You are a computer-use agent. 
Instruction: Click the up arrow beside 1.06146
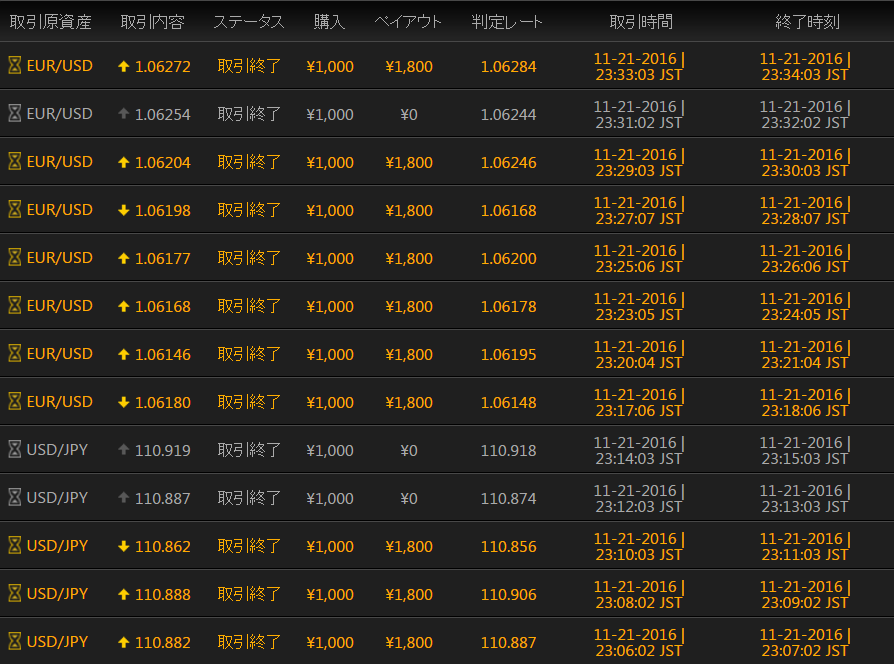tap(123, 354)
